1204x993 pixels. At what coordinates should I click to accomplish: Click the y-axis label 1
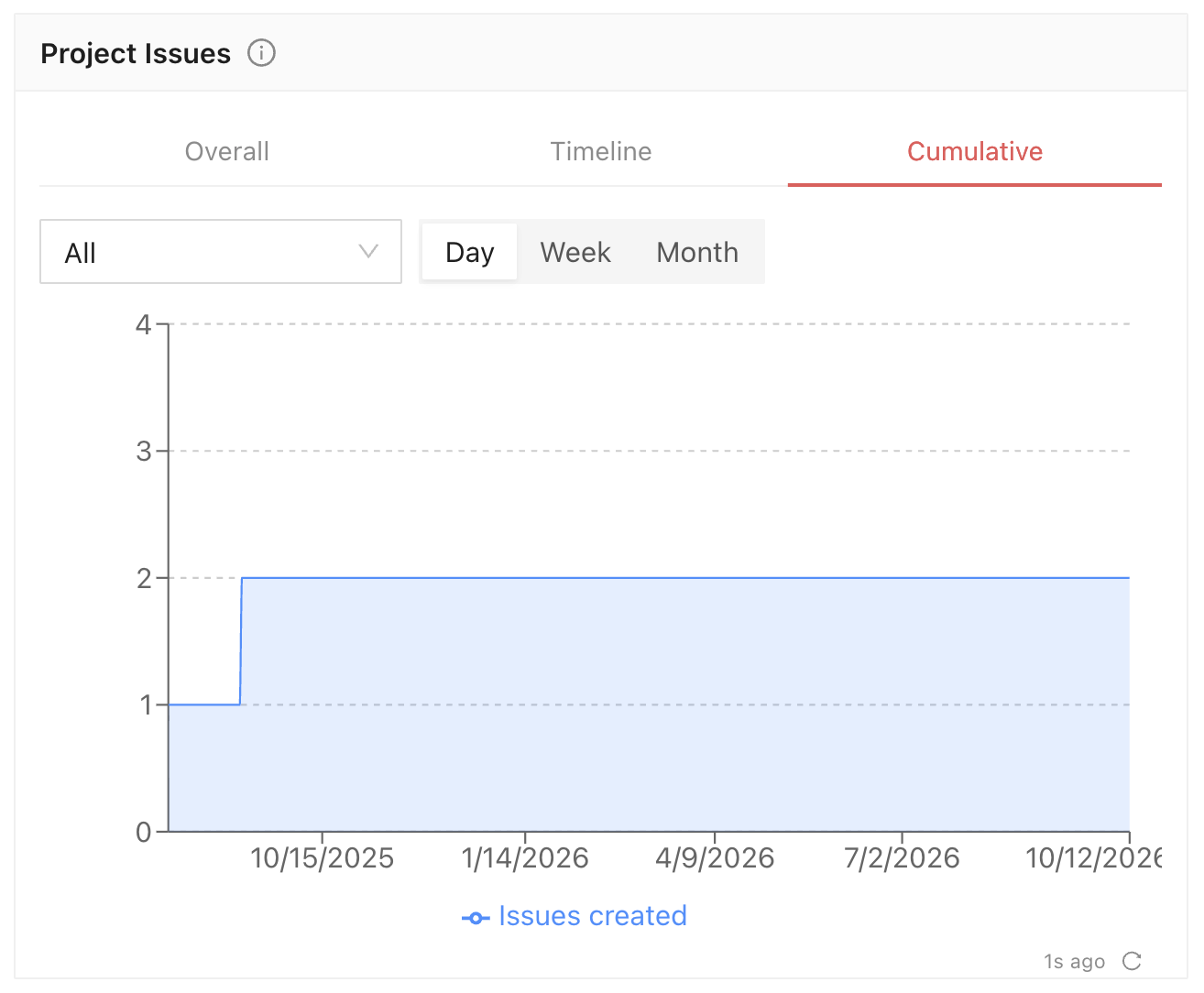tap(145, 704)
